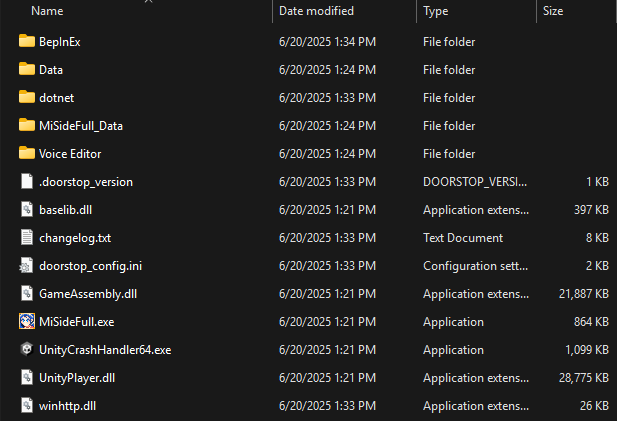This screenshot has height=421, width=617.
Task: Click the BepInEx folder icon
Action: point(27,42)
